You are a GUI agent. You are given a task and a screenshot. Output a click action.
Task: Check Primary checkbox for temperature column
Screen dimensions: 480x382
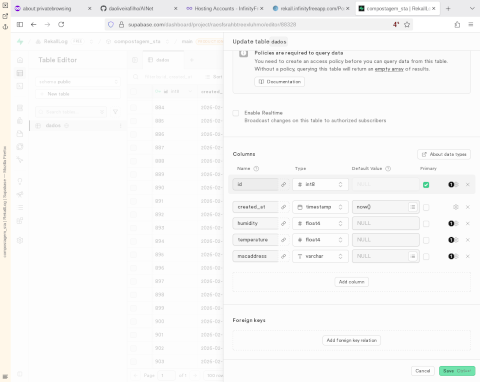426,240
